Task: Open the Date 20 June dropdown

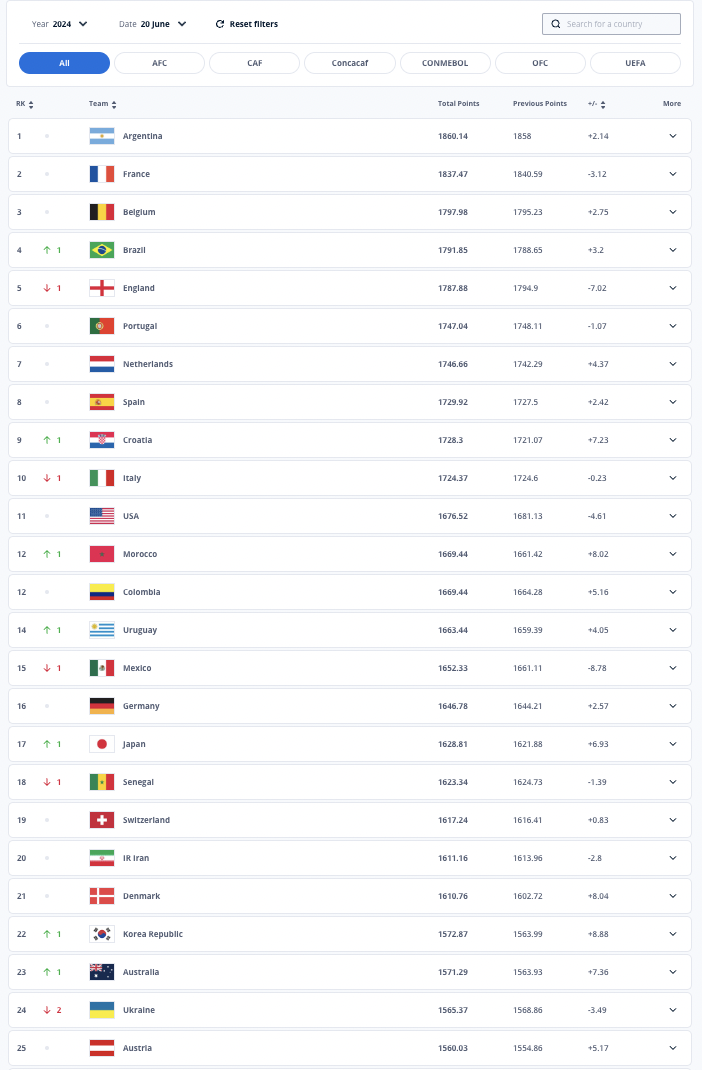Action: click(152, 24)
